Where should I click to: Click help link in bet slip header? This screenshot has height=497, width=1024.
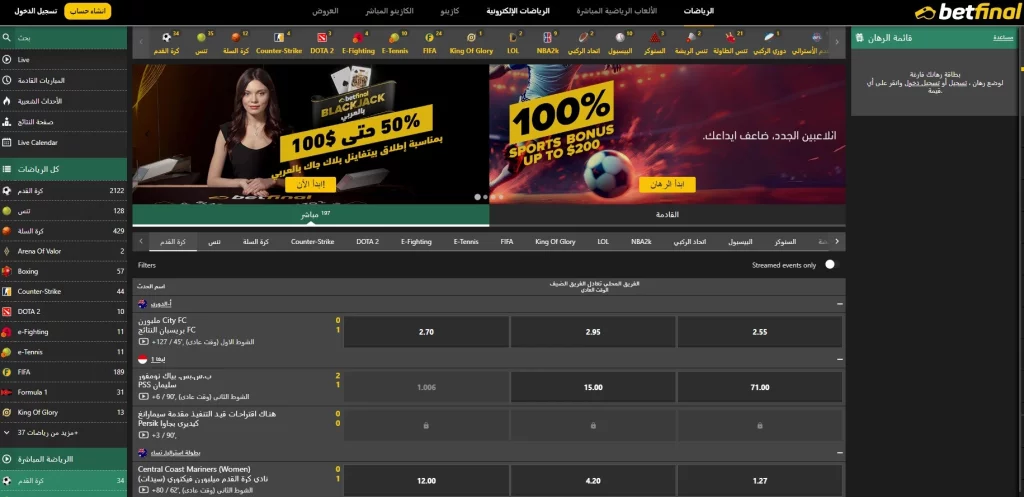tap(1003, 38)
